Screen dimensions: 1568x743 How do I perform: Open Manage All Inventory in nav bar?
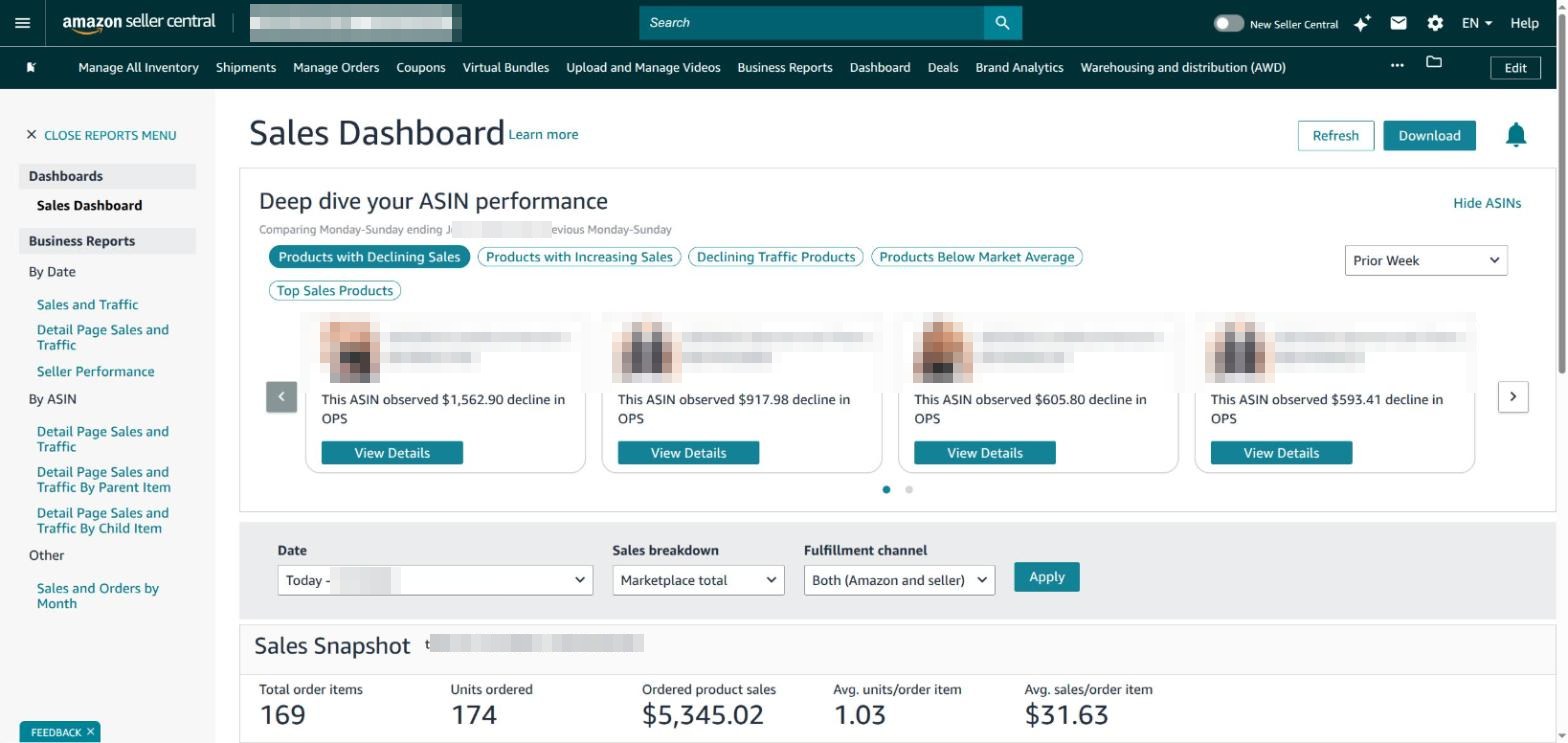[x=138, y=67]
